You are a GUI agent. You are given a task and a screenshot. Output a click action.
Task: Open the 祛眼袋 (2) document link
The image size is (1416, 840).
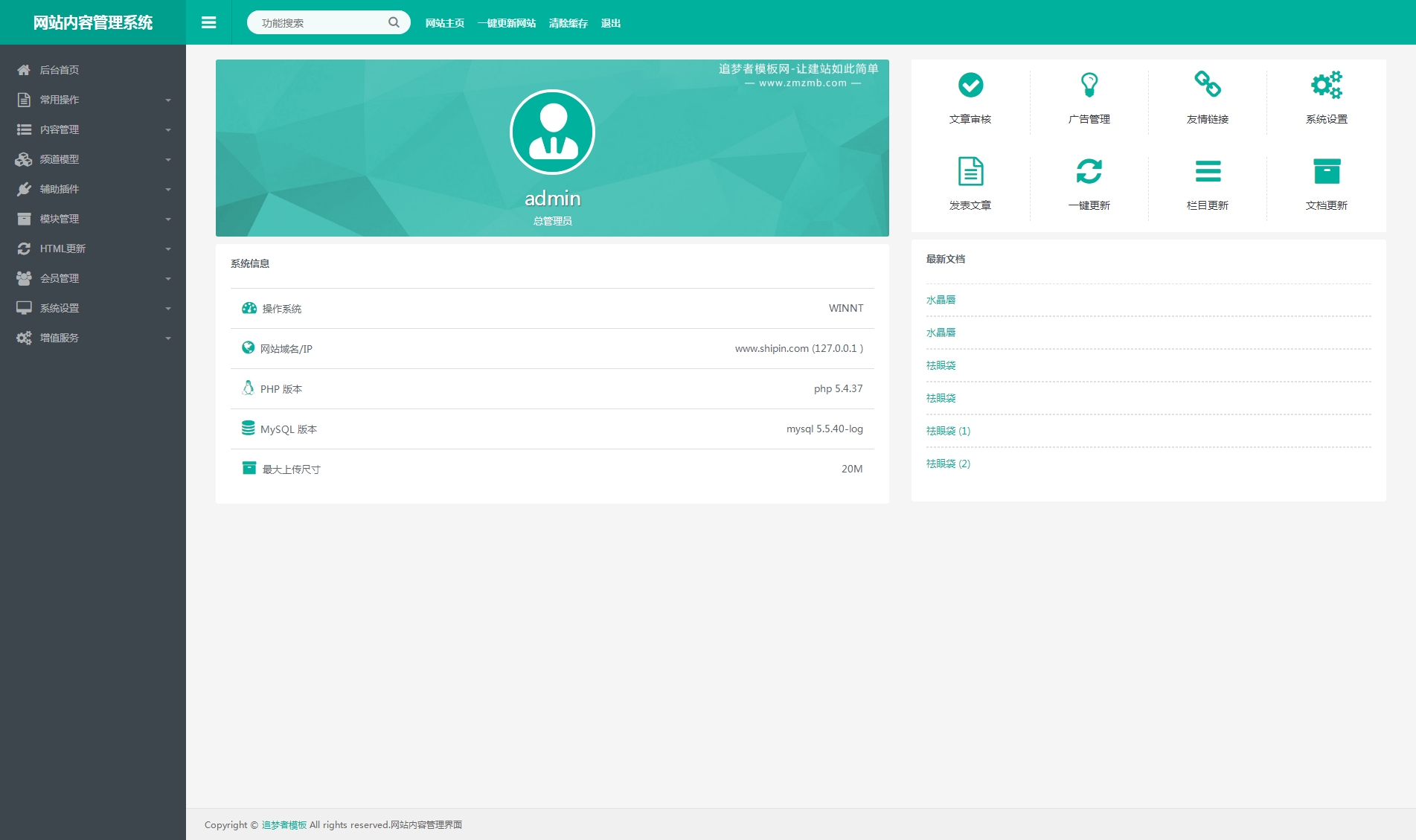coord(948,464)
